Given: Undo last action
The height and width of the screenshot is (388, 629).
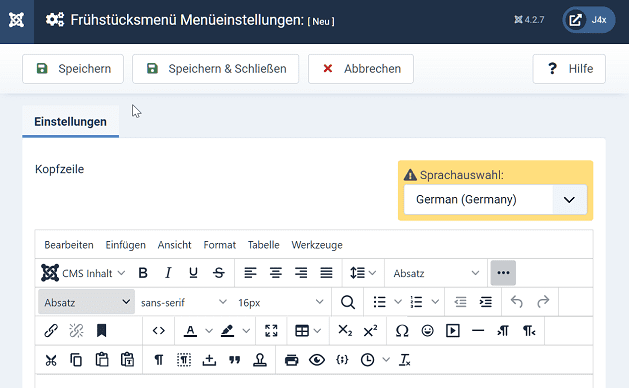Looking at the screenshot, I should pyautogui.click(x=517, y=302).
